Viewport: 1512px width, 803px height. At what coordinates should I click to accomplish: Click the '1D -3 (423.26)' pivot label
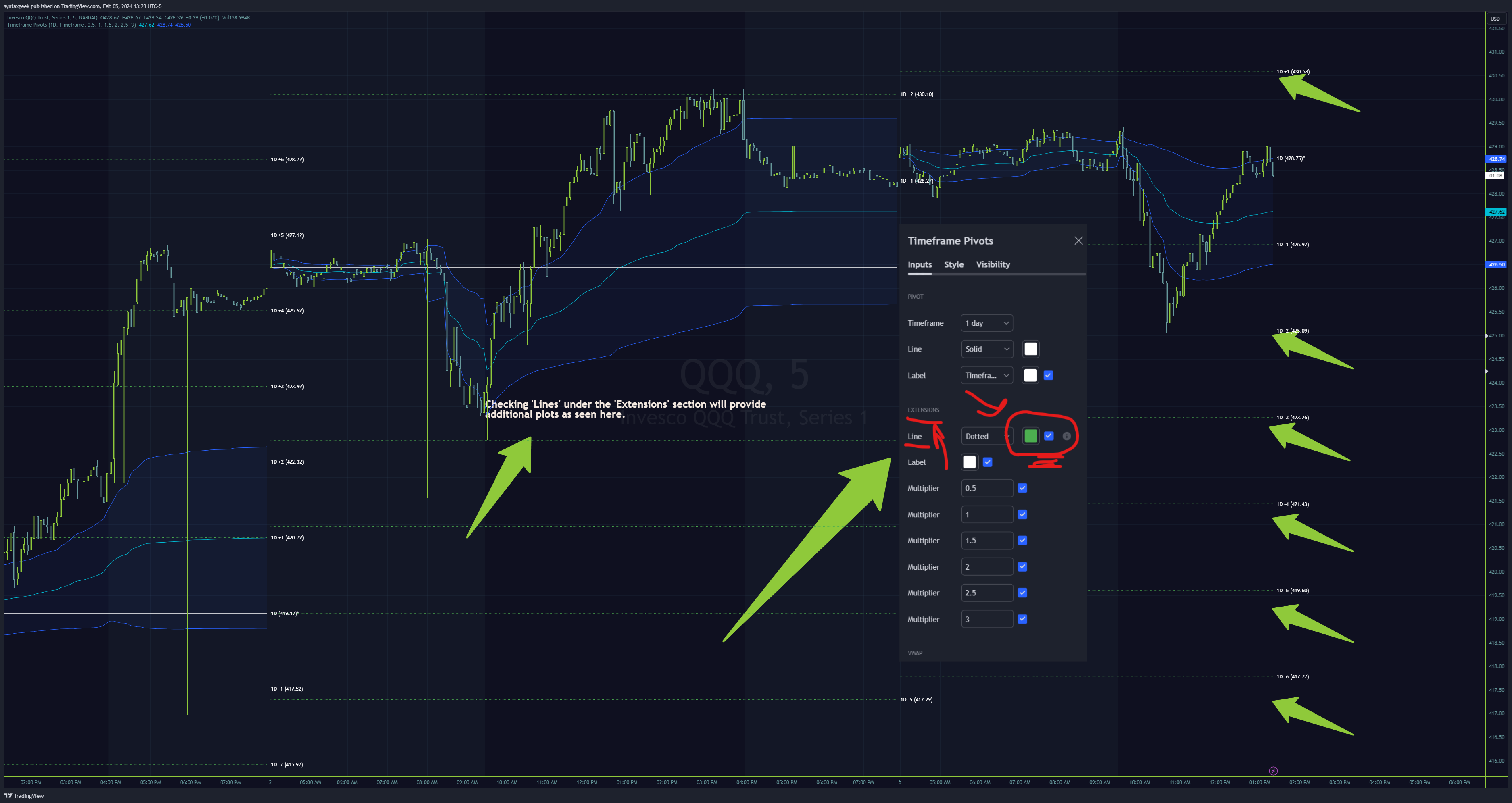coord(1293,418)
